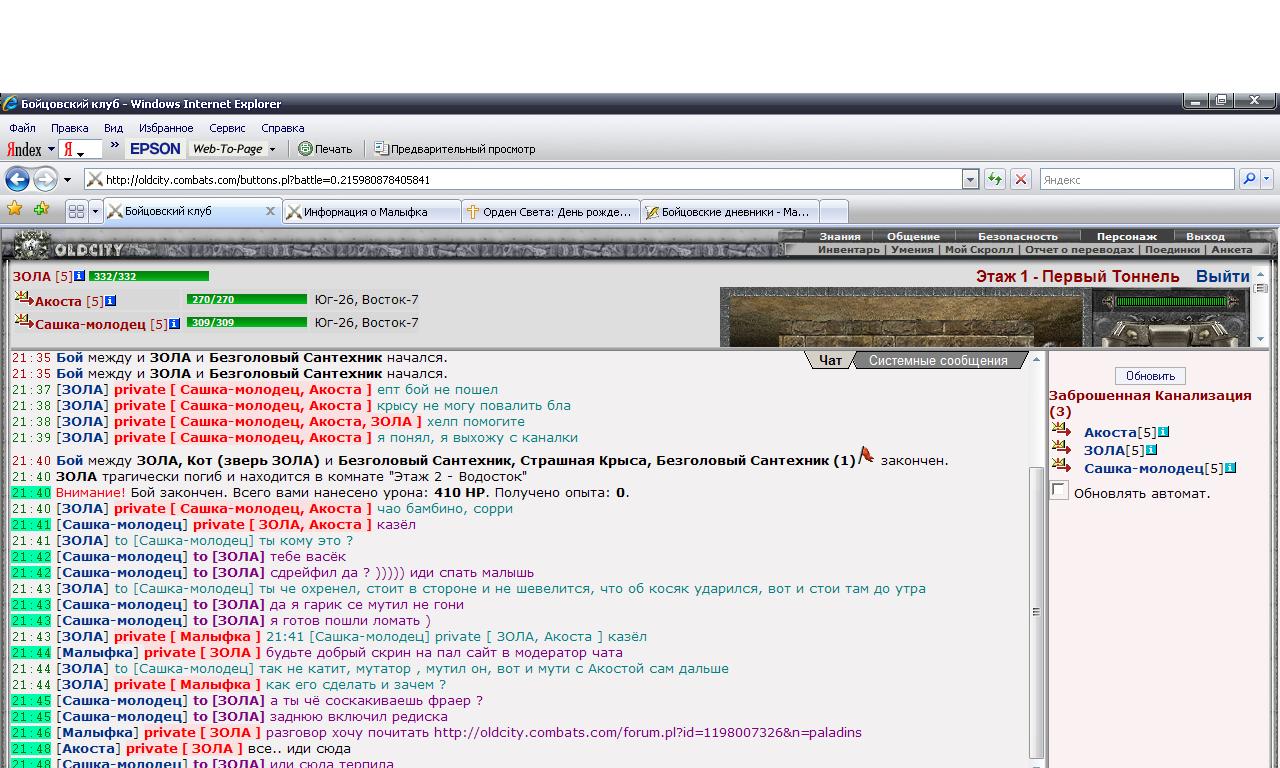Image resolution: width=1280 pixels, height=768 pixels.
Task: Open the Вид menu
Action: coord(113,128)
